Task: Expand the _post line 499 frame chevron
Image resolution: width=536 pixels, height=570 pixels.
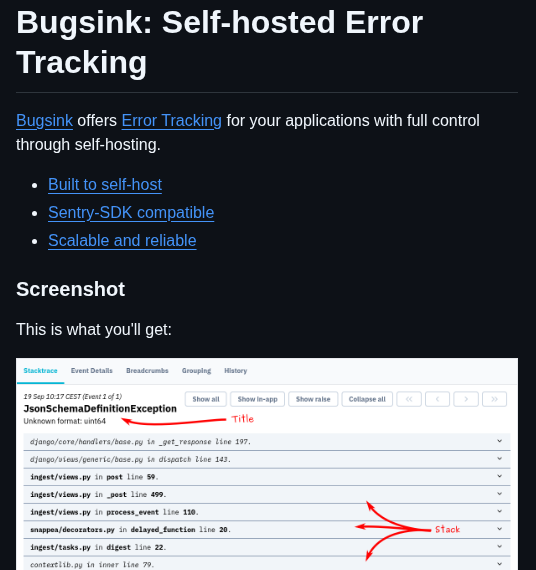Action: [x=499, y=494]
